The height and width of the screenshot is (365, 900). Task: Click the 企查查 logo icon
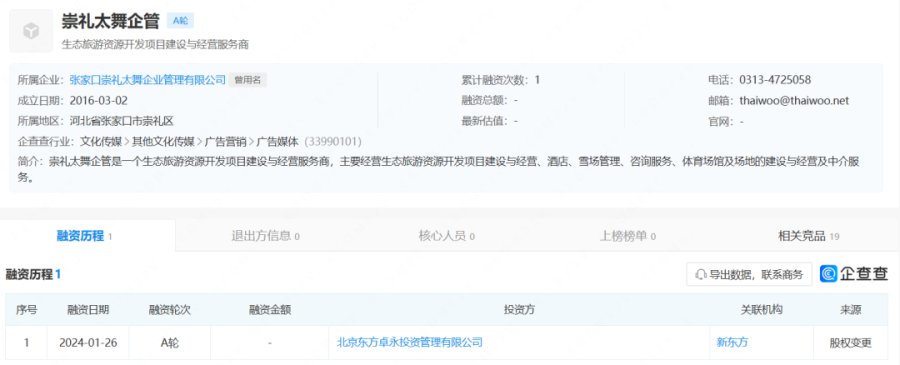pos(828,274)
